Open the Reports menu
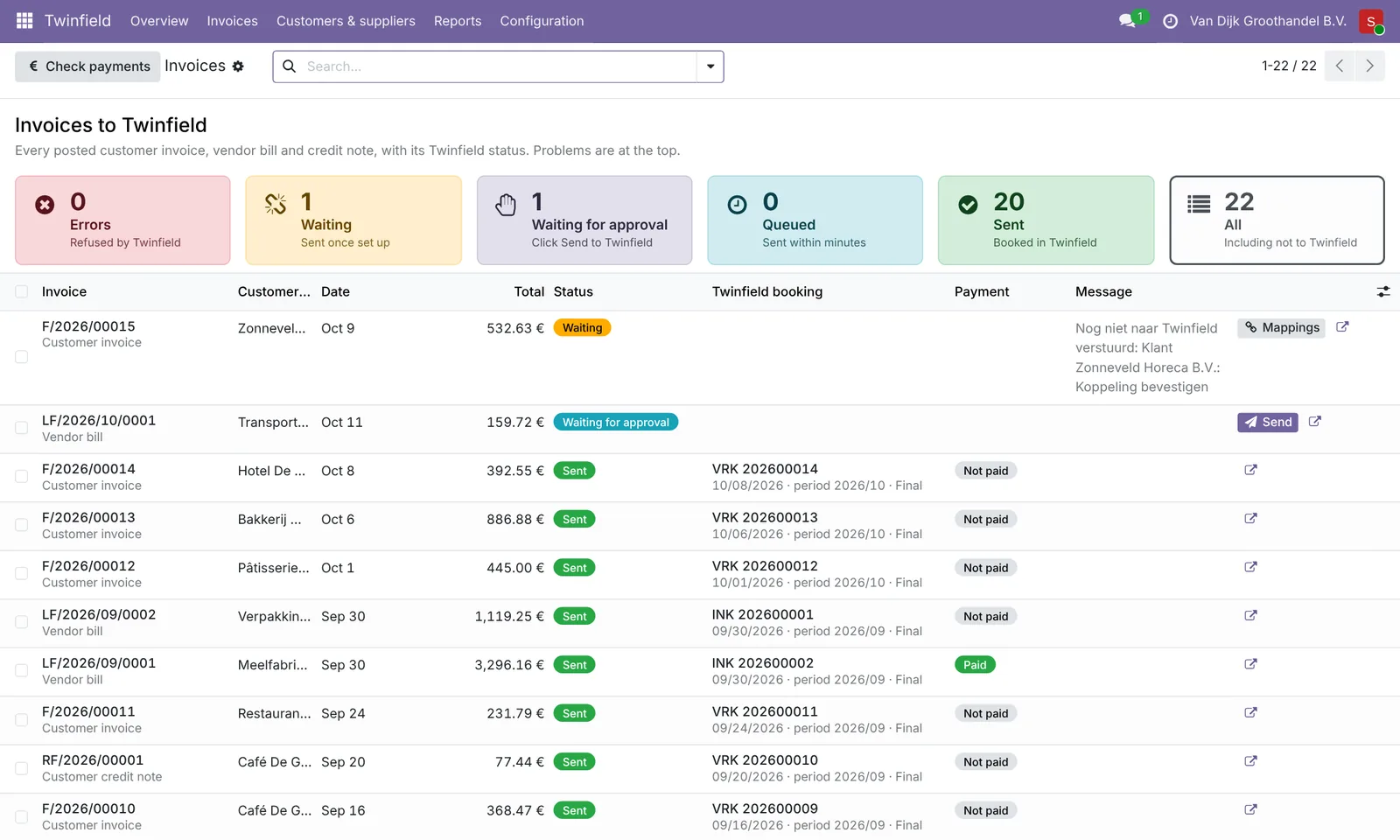 click(458, 21)
